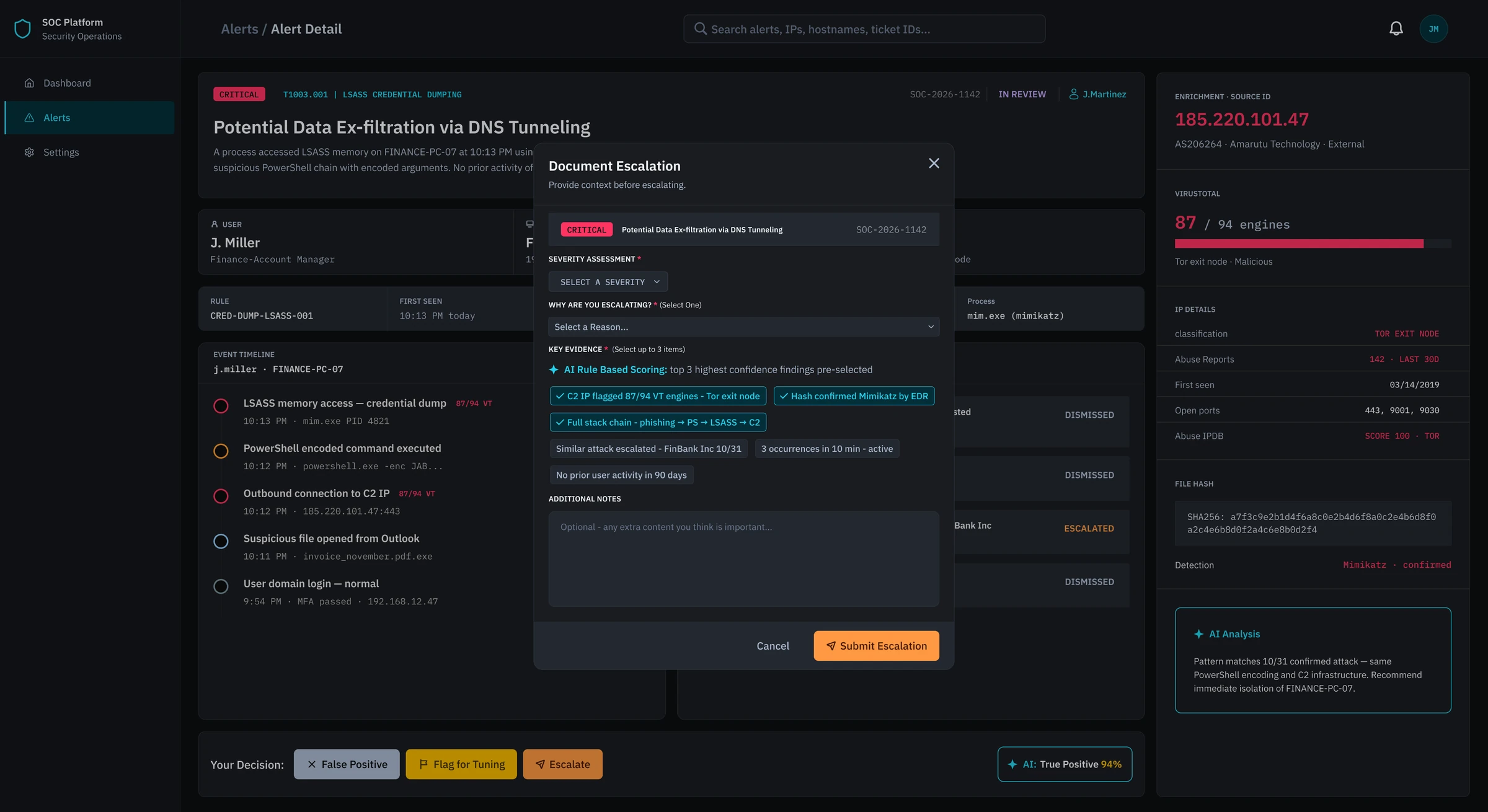Click AI True Positive 94% badge
1488x812 pixels.
(x=1065, y=764)
